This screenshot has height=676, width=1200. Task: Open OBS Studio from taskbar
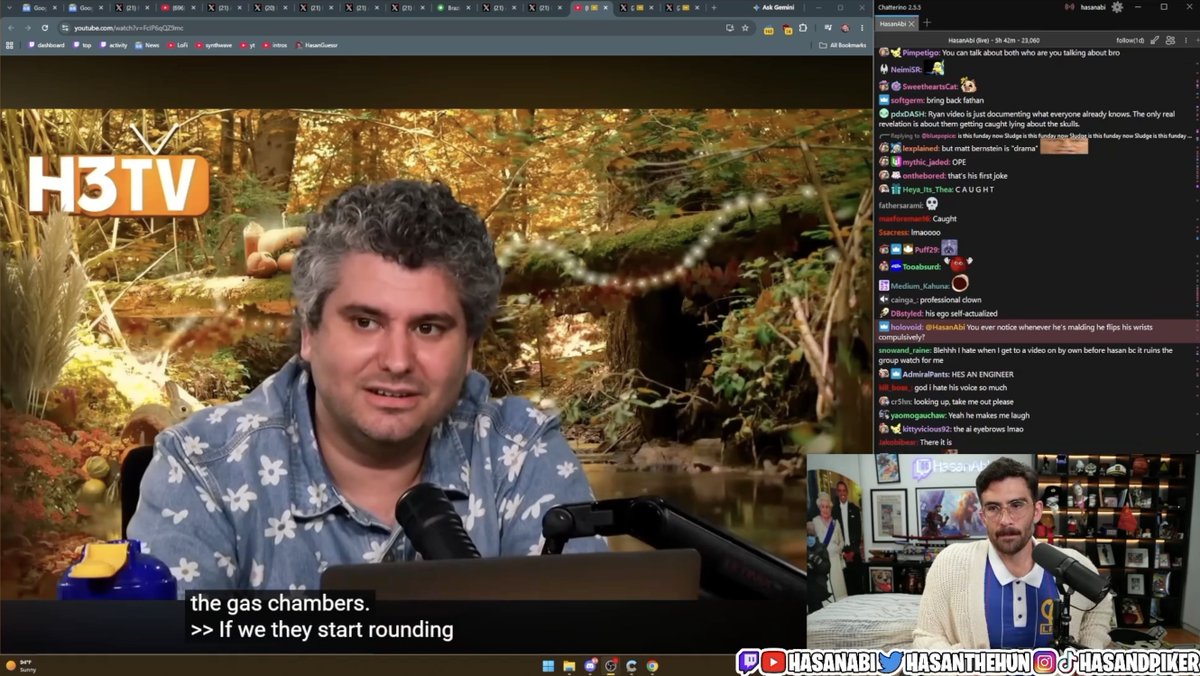(611, 666)
